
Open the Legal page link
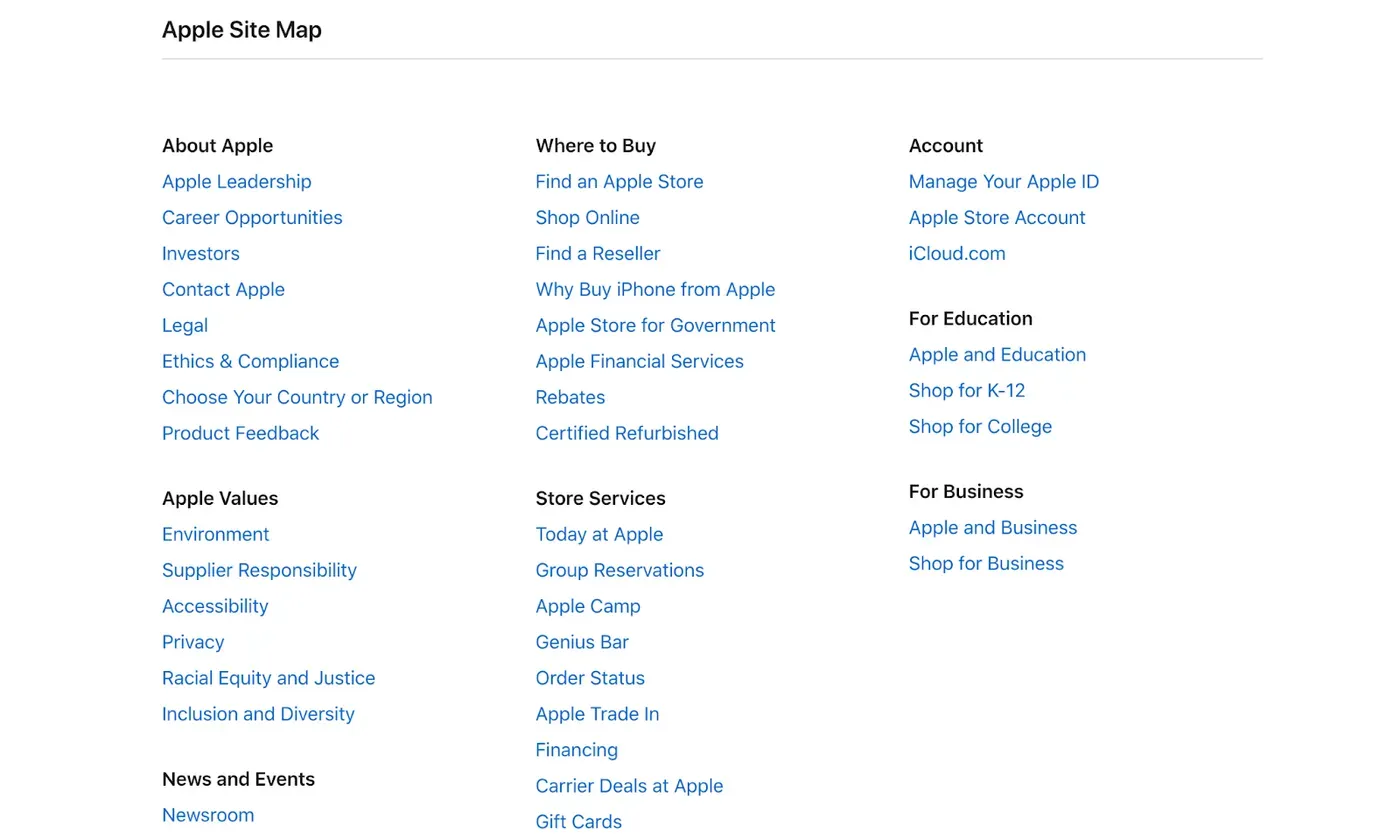(185, 325)
